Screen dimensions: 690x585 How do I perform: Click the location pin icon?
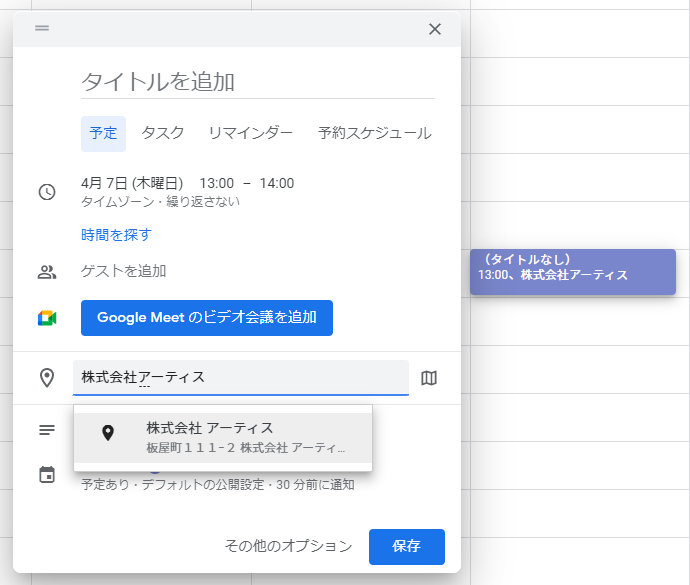[x=47, y=378]
